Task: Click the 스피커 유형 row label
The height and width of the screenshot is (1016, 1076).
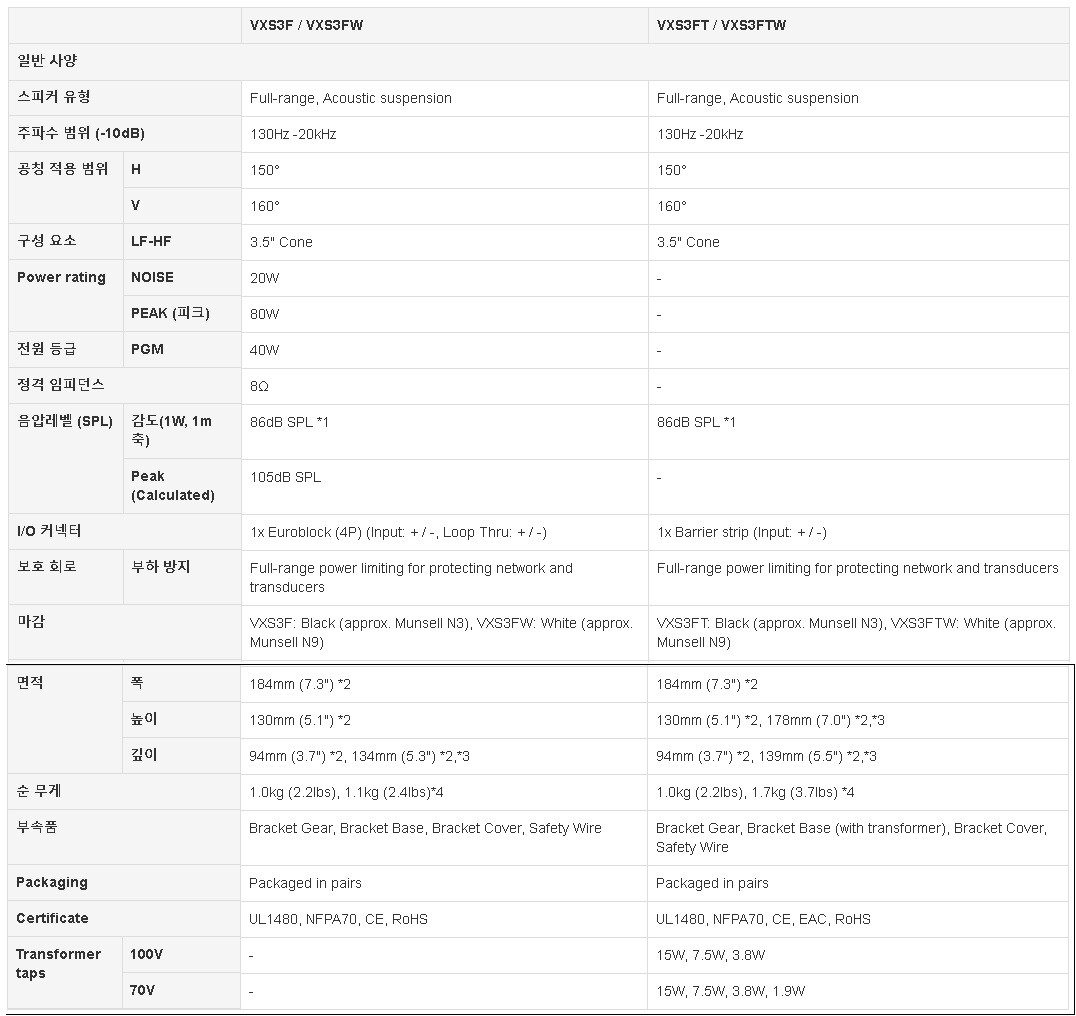Action: click(x=54, y=97)
